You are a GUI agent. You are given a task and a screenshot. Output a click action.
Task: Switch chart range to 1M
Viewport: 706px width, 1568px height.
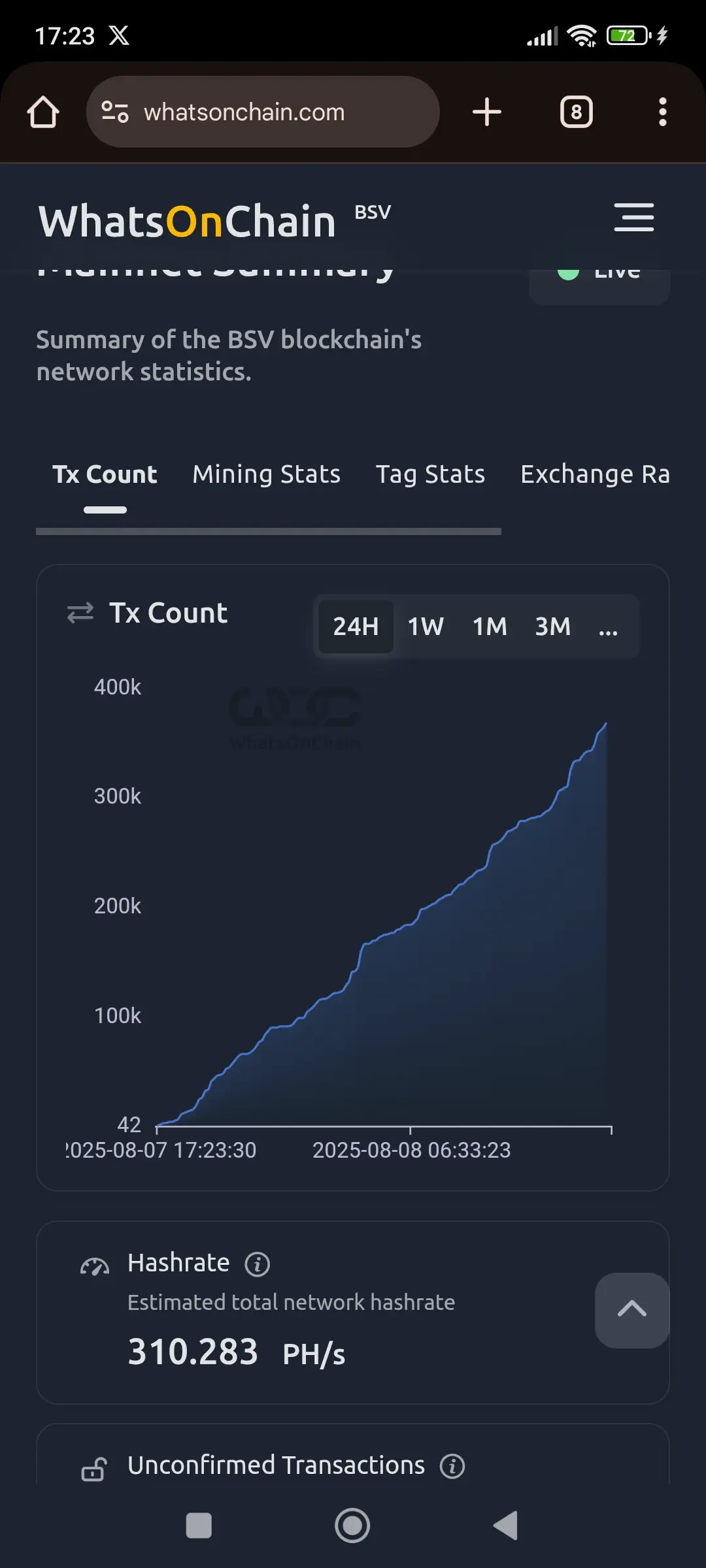click(x=490, y=626)
